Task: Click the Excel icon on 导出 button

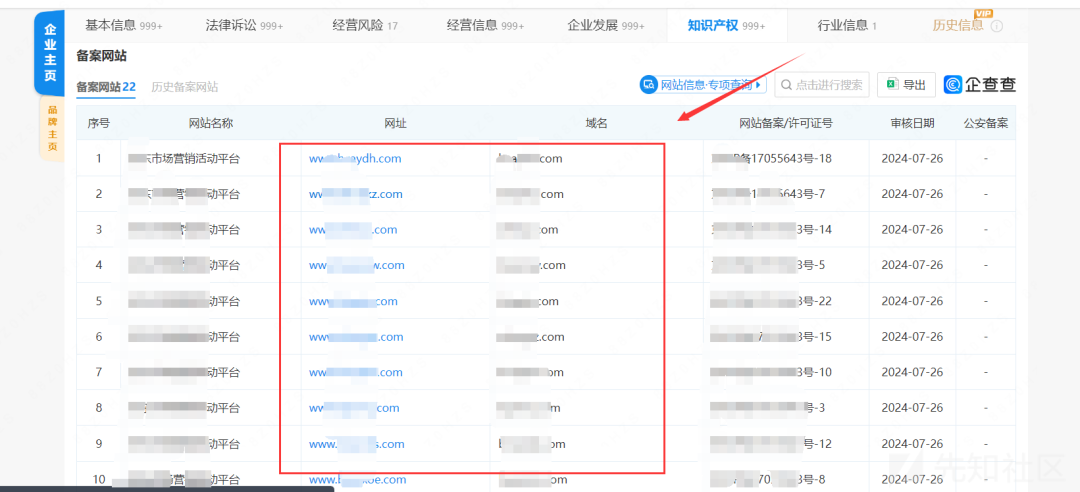Action: pyautogui.click(x=891, y=85)
